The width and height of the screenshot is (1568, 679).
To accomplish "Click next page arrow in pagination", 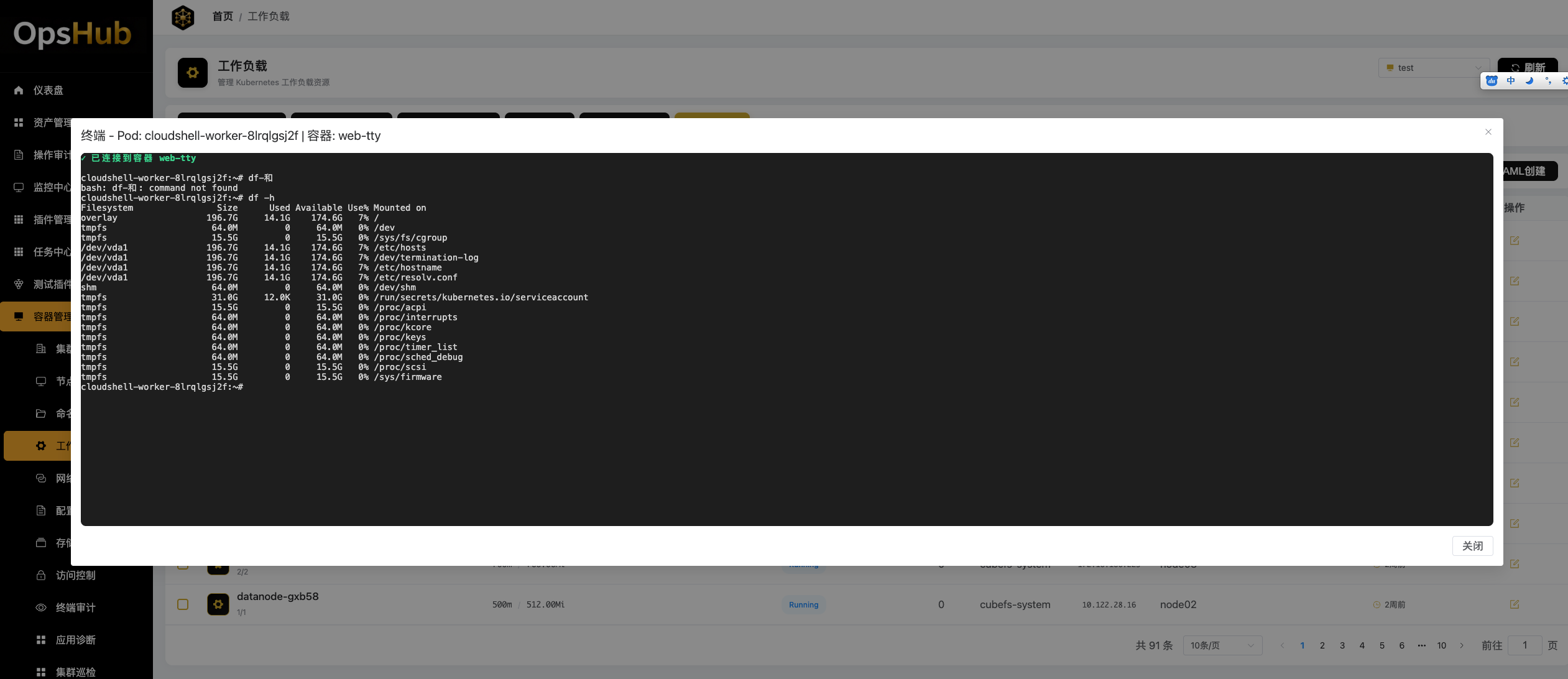I will (x=1462, y=645).
